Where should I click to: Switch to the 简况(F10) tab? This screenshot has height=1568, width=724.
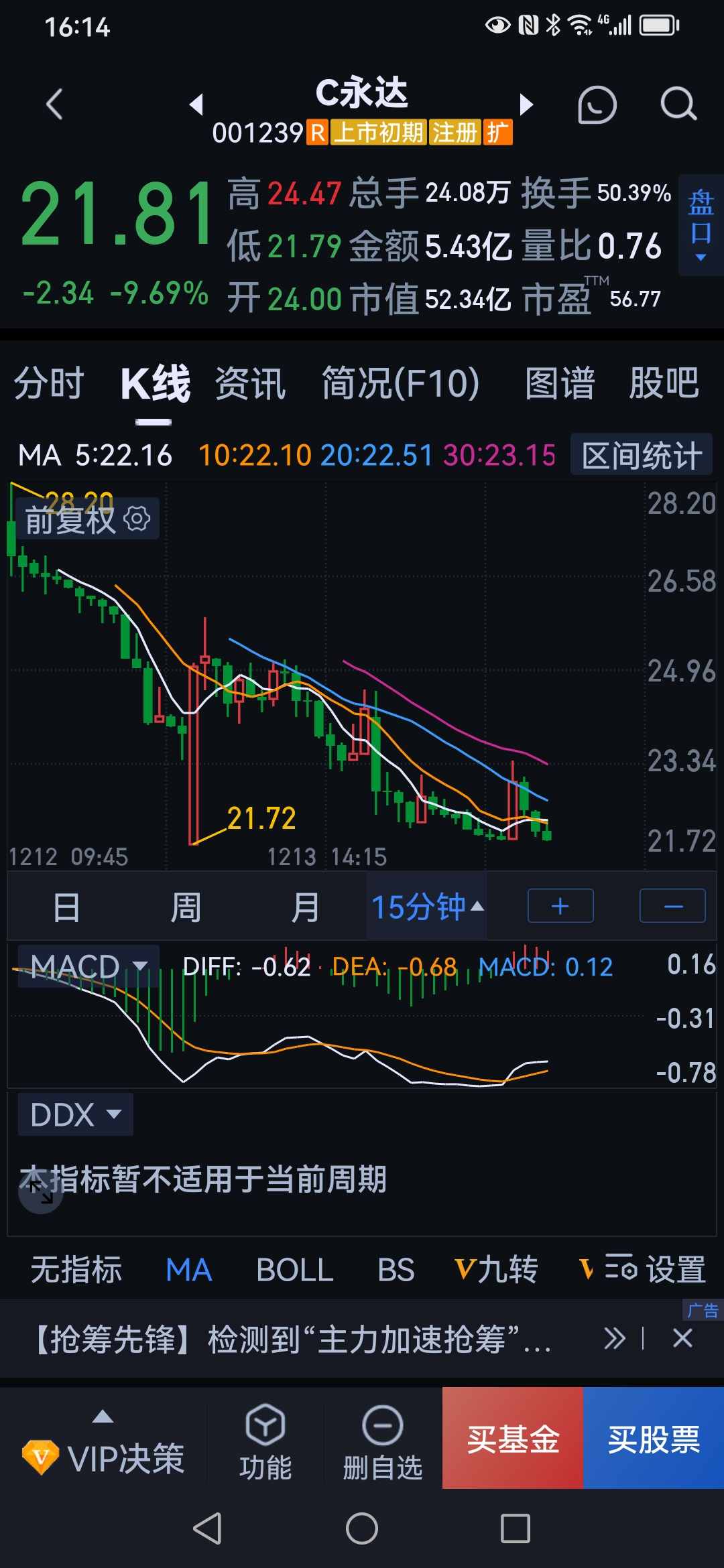coord(401,383)
